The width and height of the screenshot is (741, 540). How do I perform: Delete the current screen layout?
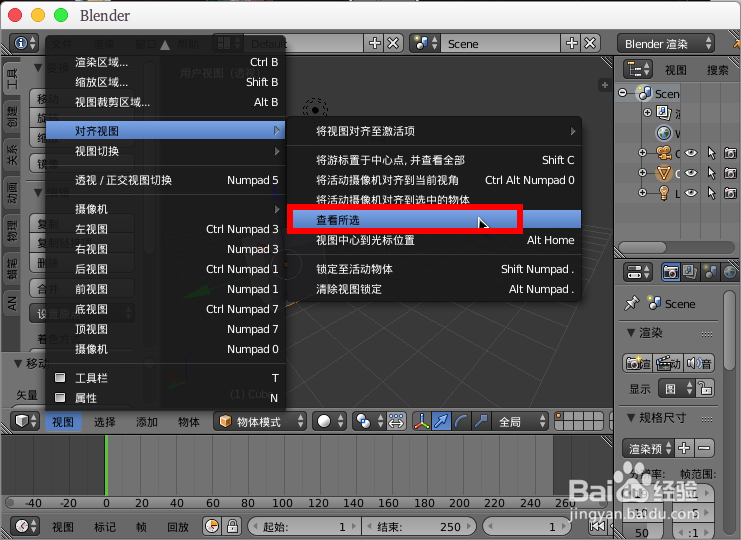[393, 43]
